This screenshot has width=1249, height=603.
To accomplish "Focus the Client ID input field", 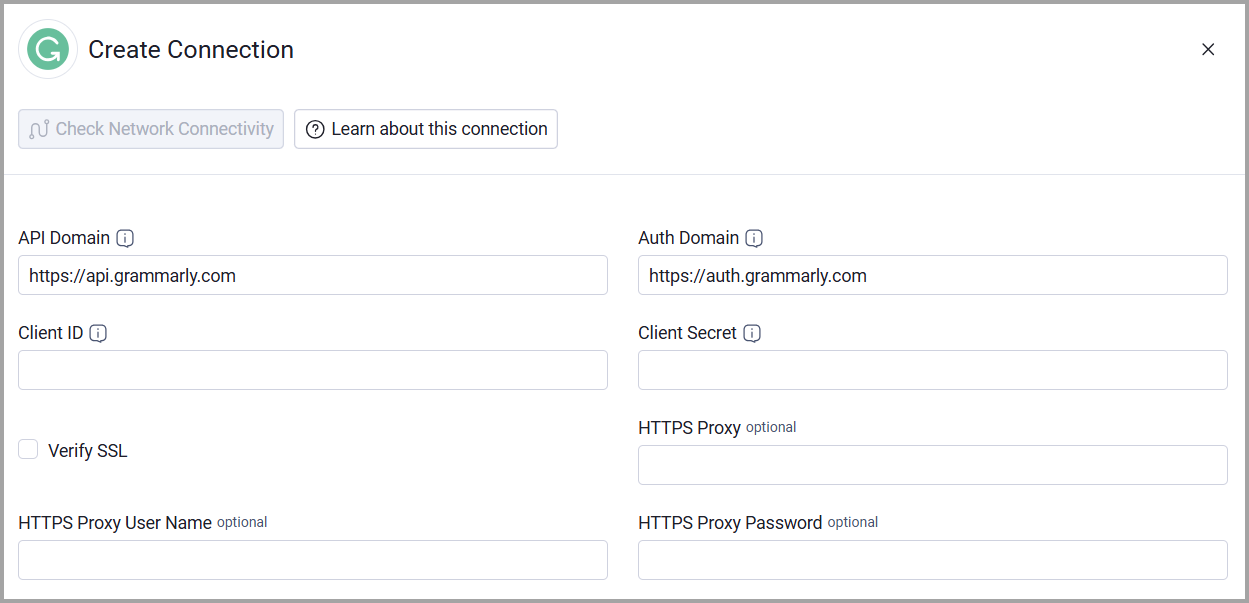I will (x=313, y=370).
